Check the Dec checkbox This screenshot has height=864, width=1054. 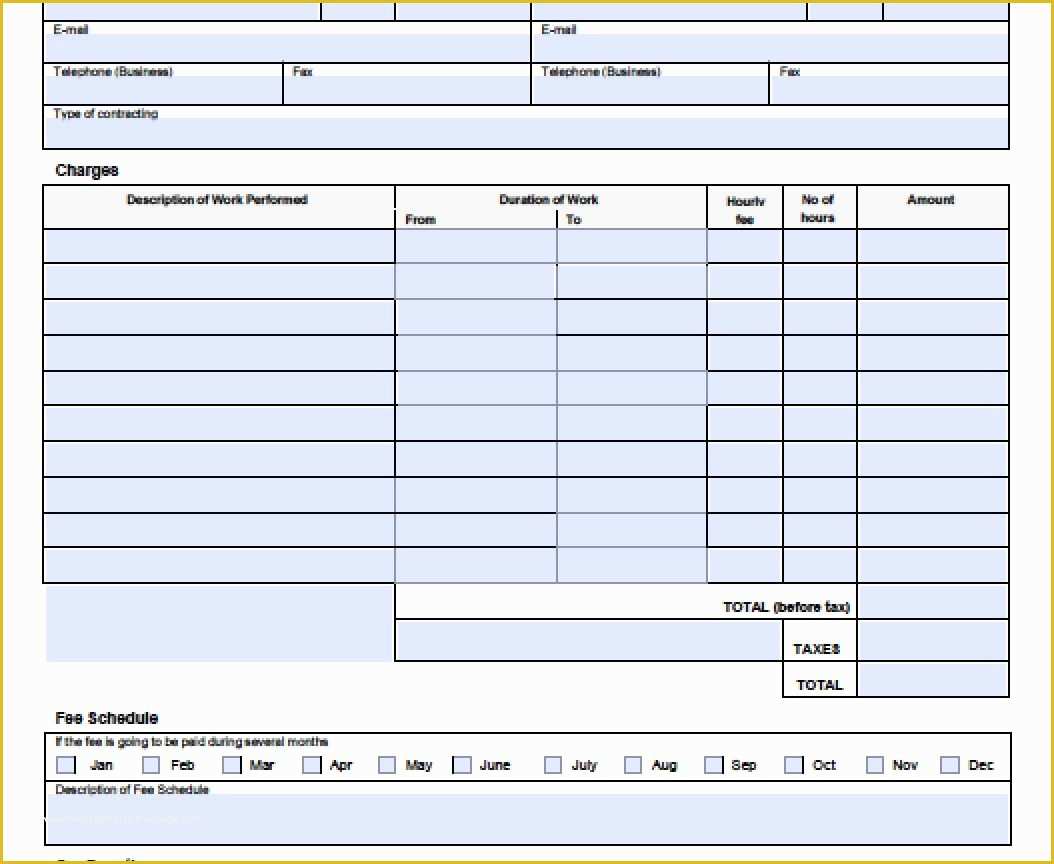tap(949, 765)
